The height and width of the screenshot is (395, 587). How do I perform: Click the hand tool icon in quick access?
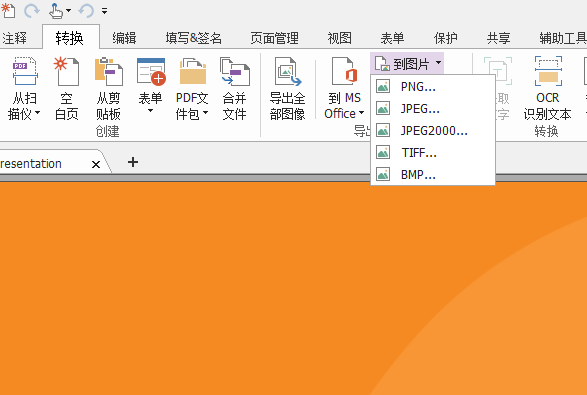pyautogui.click(x=56, y=11)
